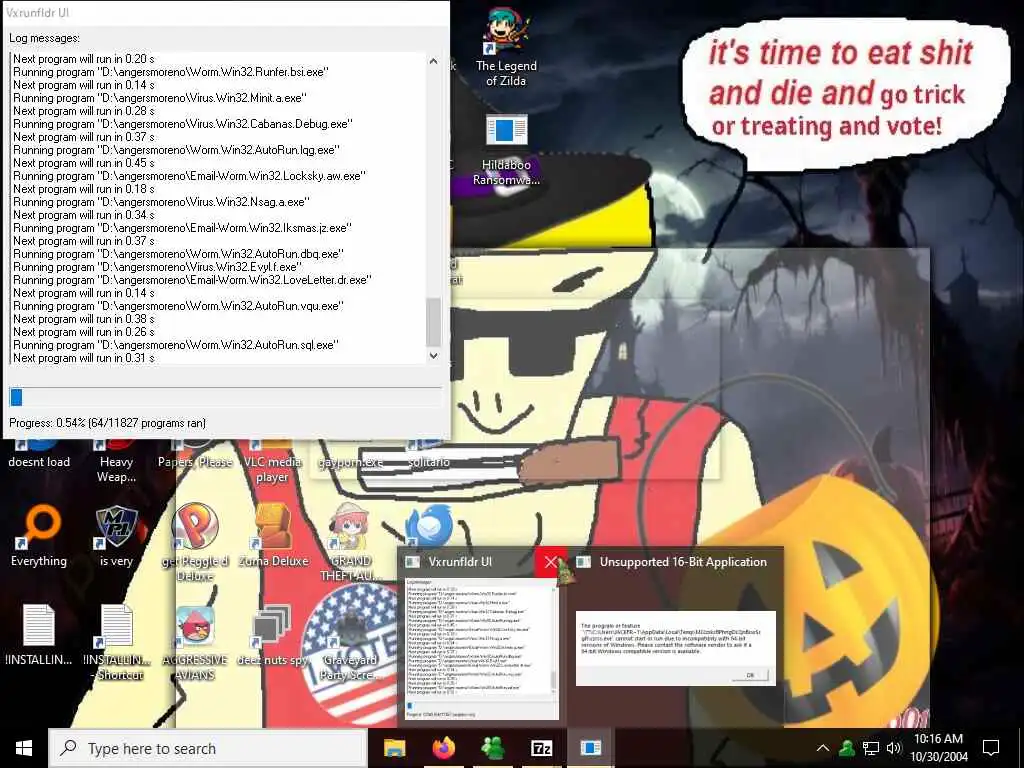Click the active Vxrunfldr taskbar icon
Viewport: 1024px width, 768px height.
pyautogui.click(x=590, y=748)
